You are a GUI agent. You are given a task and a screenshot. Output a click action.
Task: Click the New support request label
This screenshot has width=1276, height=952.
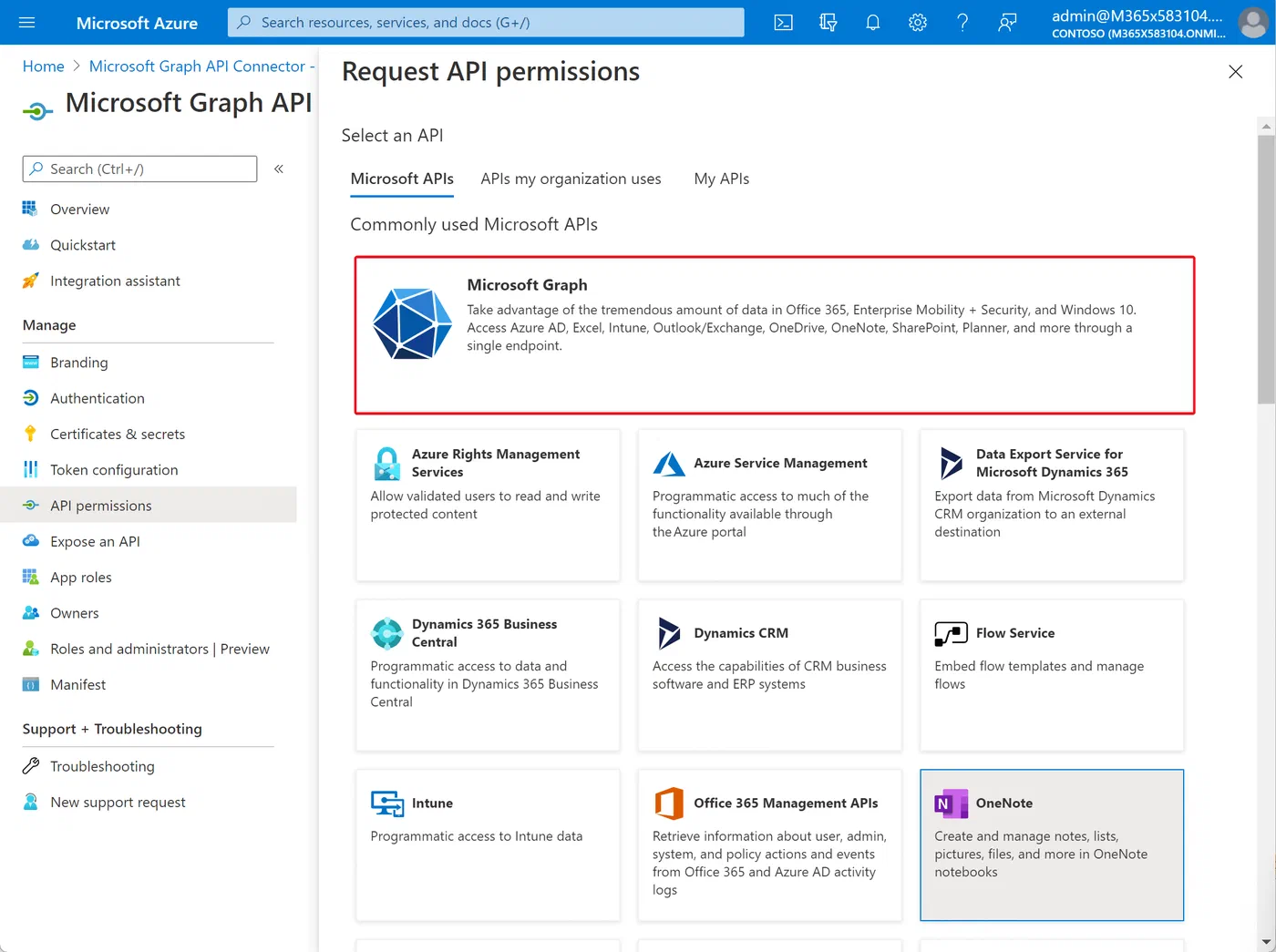coord(118,802)
